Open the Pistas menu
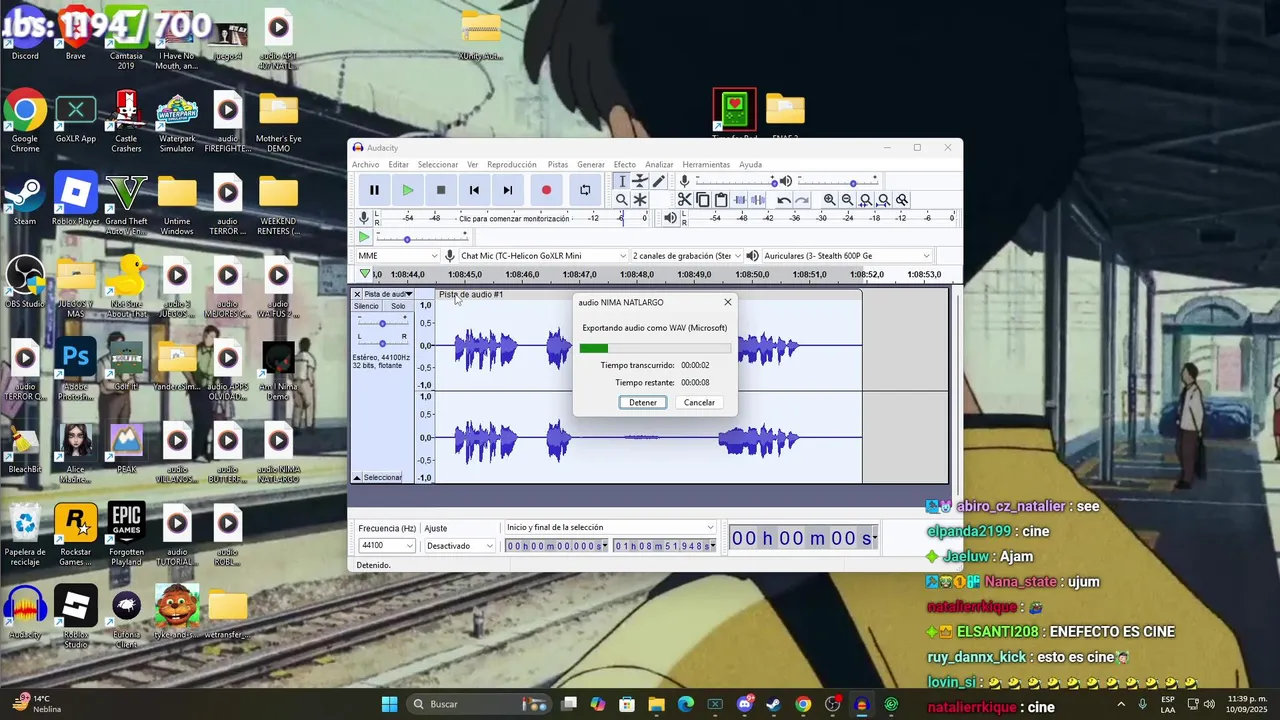The image size is (1280, 720). 558,164
